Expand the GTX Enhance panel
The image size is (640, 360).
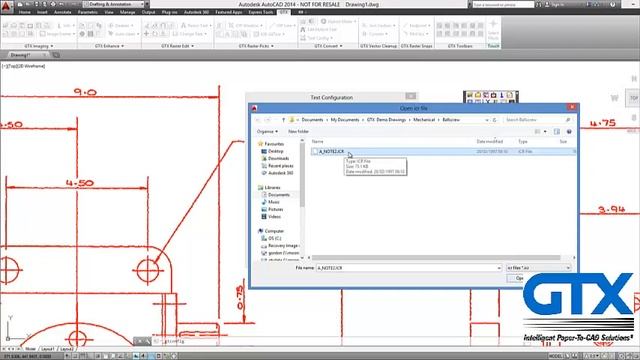coord(109,46)
